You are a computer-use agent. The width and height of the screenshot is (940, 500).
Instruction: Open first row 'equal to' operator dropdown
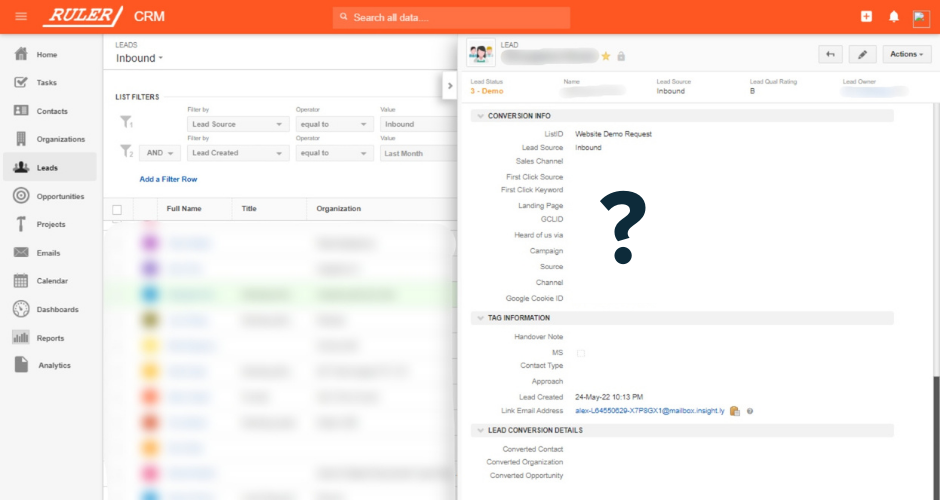coord(335,124)
